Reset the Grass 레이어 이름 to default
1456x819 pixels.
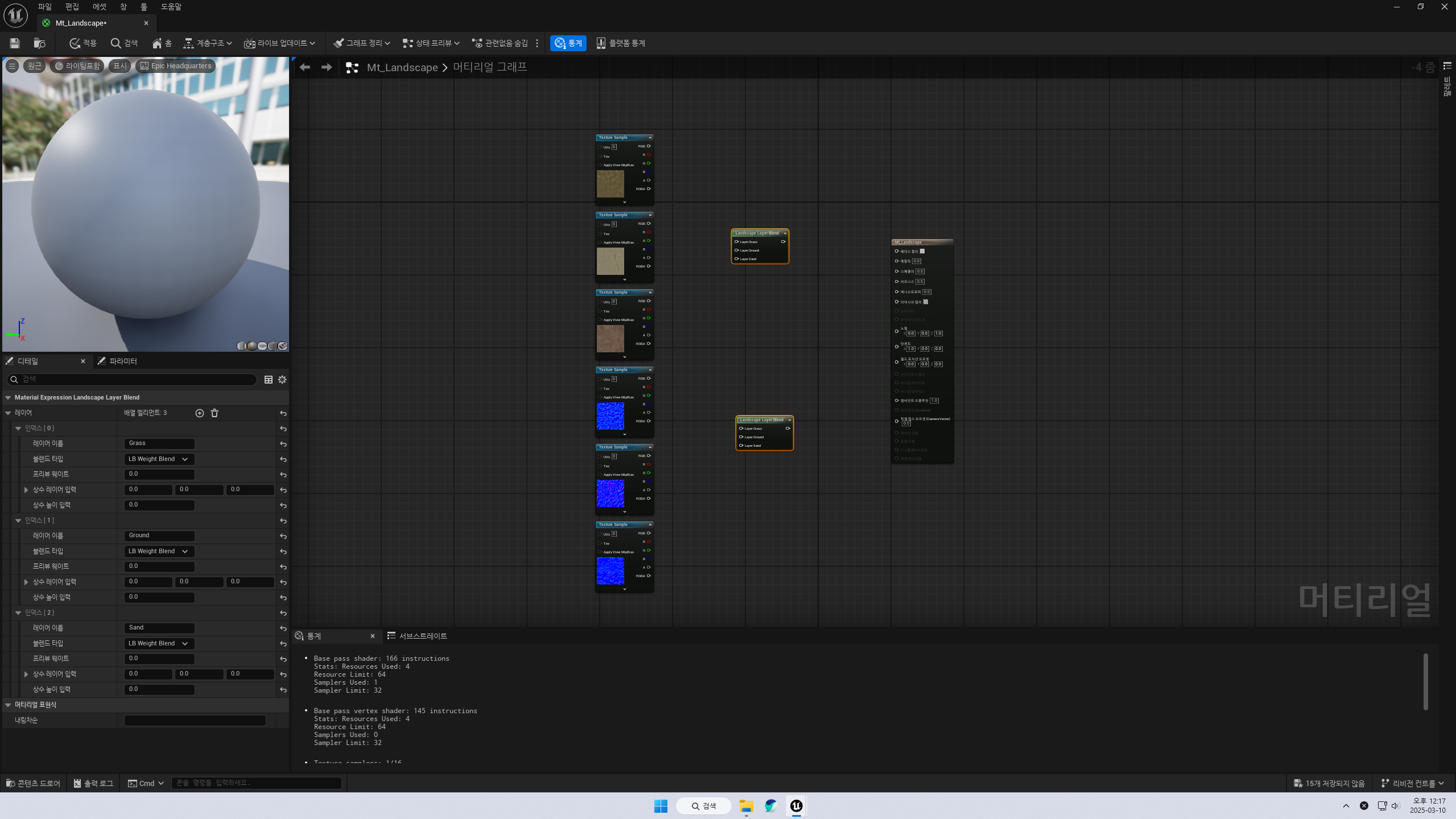[x=283, y=444]
